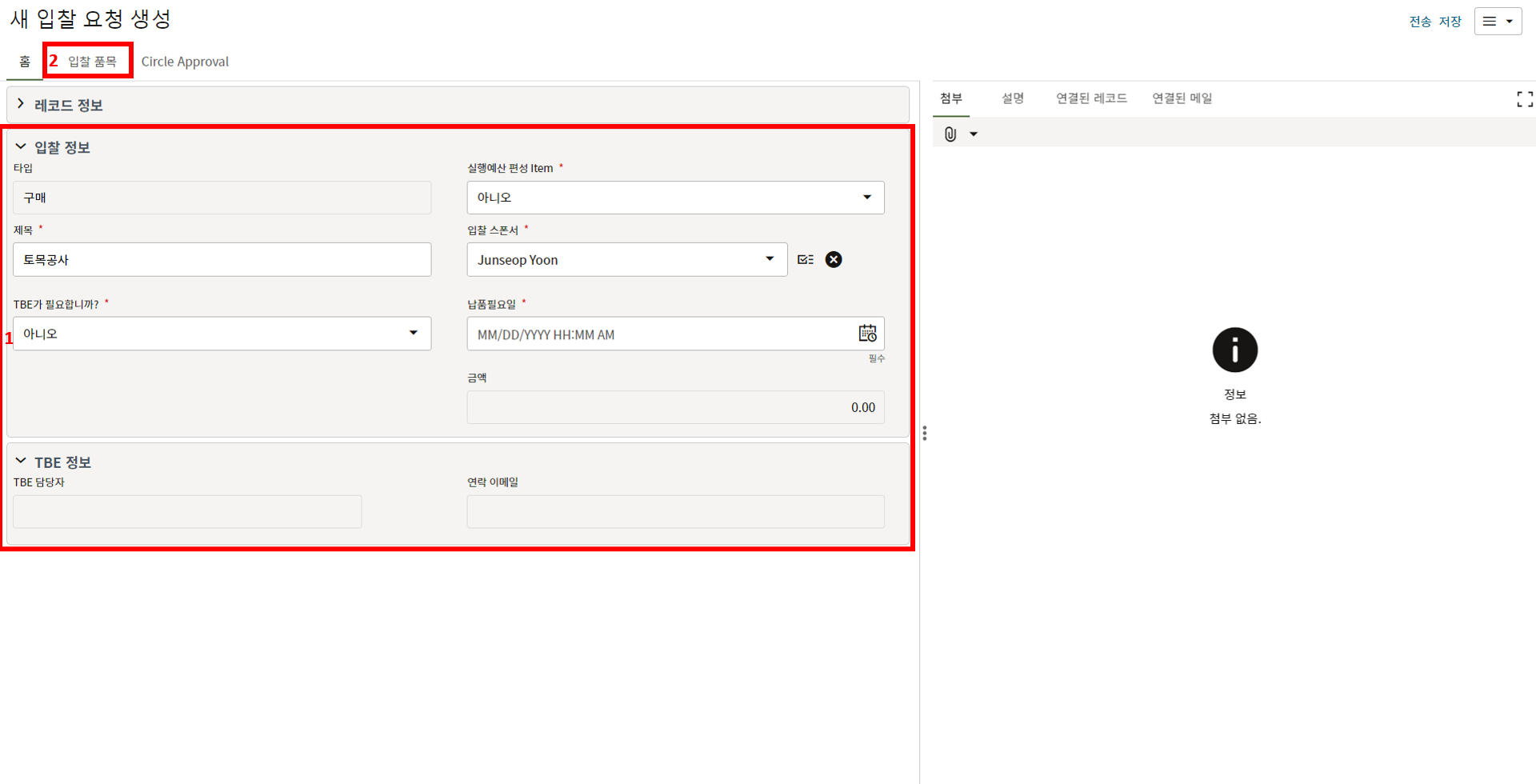Screen dimensions: 1536x784
Task: Click the paperclip attachment icon
Action: point(950,134)
